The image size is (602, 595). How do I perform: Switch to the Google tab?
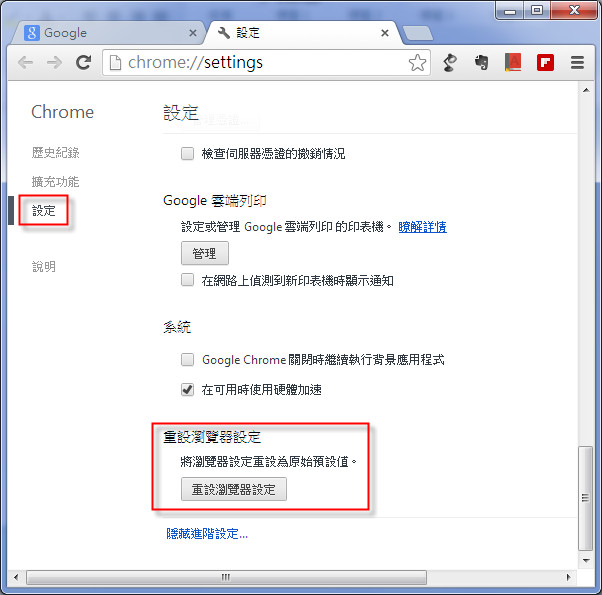[x=108, y=33]
